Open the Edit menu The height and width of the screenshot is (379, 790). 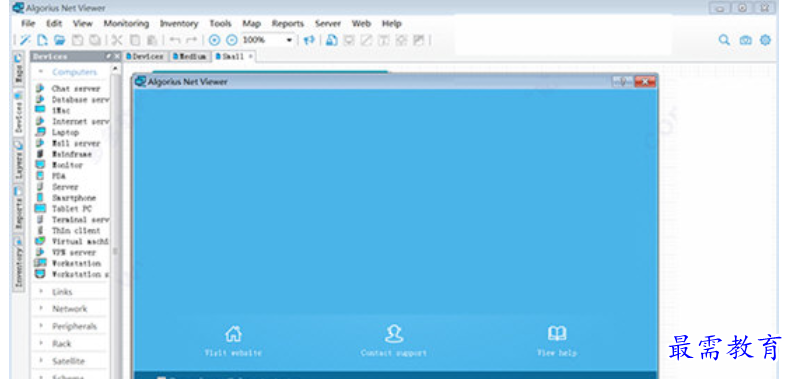point(54,23)
